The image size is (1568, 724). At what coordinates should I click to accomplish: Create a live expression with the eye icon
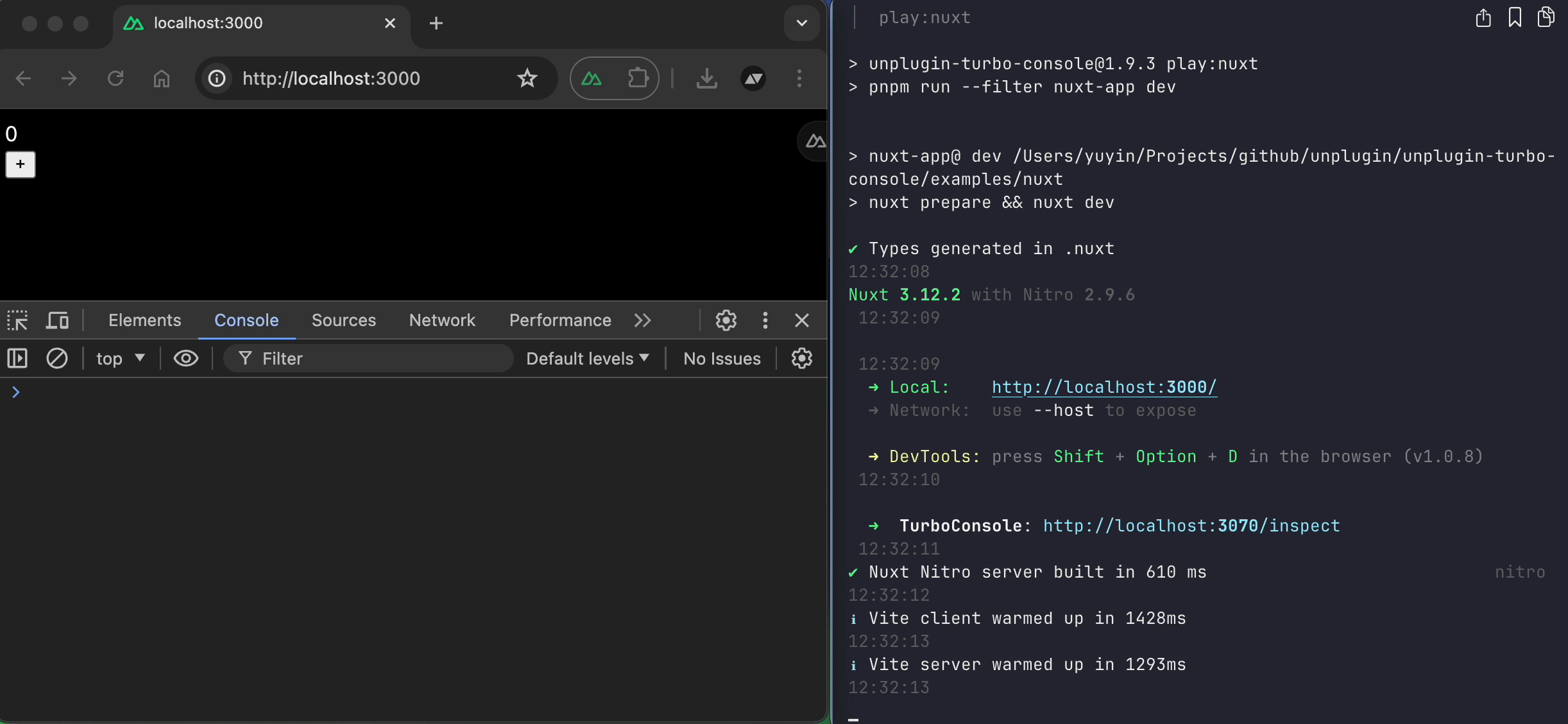[185, 358]
